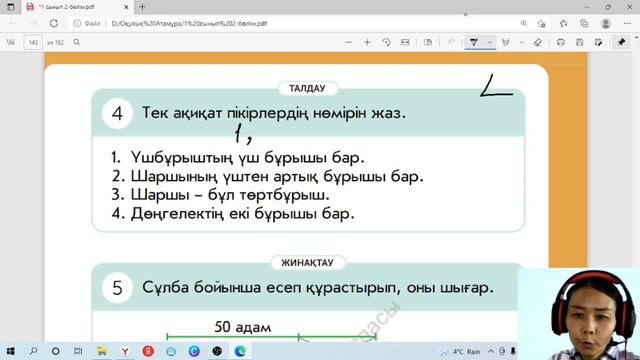This screenshot has height=360, width=640.
Task: Launch Yandex Browser from the taskbar
Action: click(x=125, y=351)
